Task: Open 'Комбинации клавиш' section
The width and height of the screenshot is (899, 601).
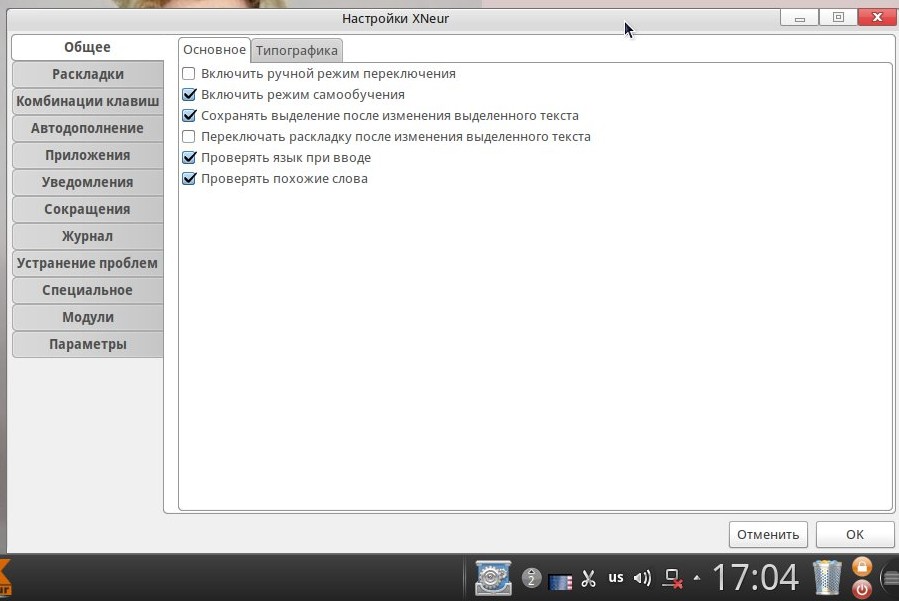Action: pos(87,102)
